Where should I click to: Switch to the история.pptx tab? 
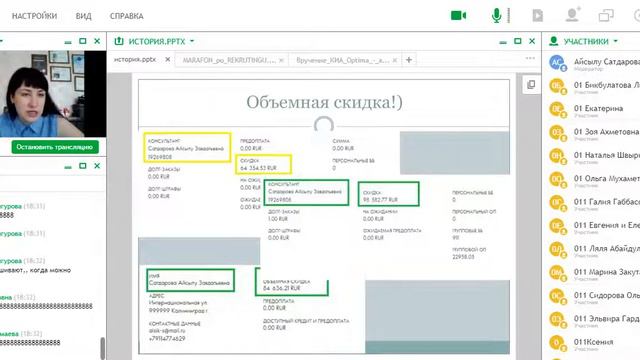135,60
